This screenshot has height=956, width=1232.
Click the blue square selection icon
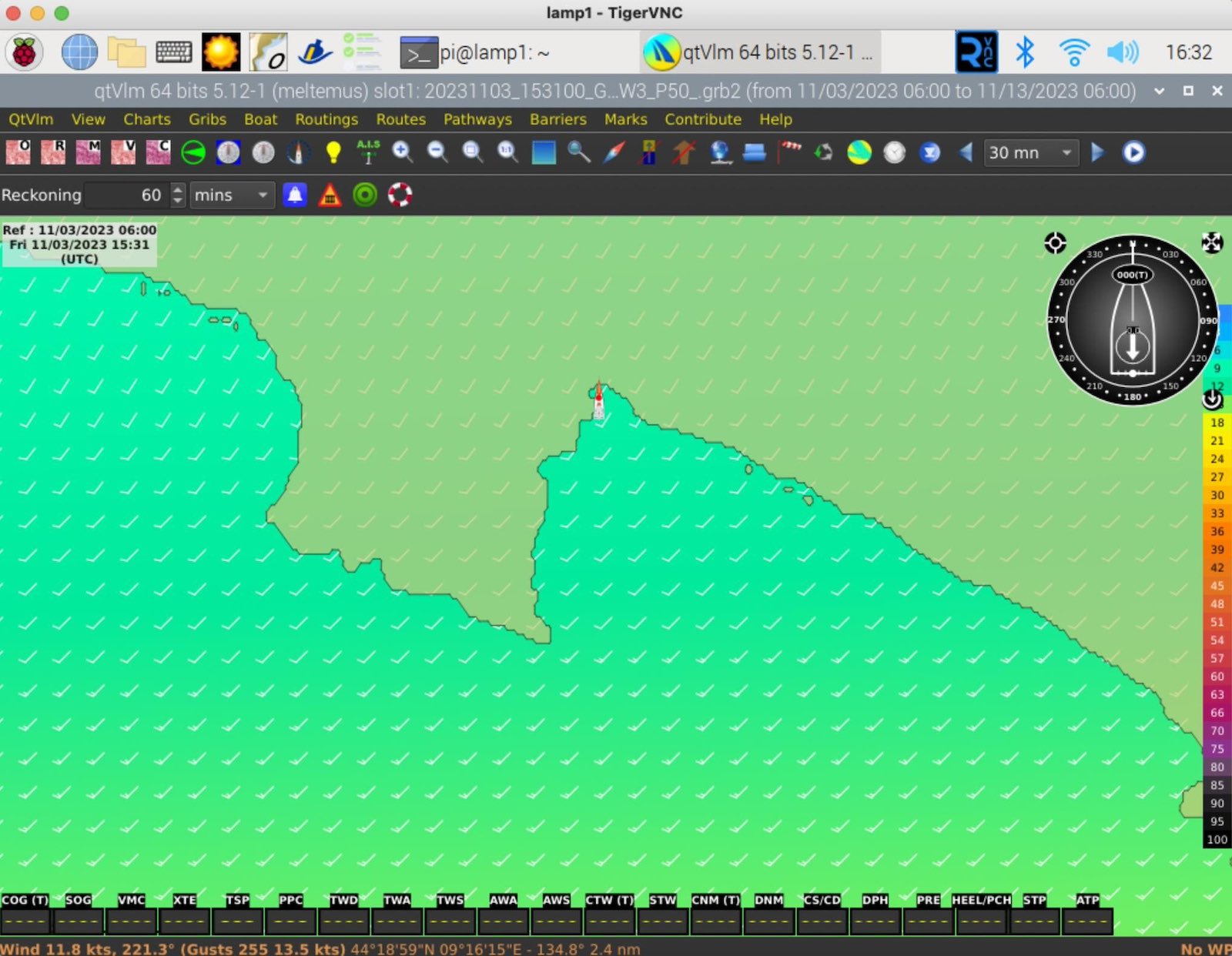(x=544, y=152)
